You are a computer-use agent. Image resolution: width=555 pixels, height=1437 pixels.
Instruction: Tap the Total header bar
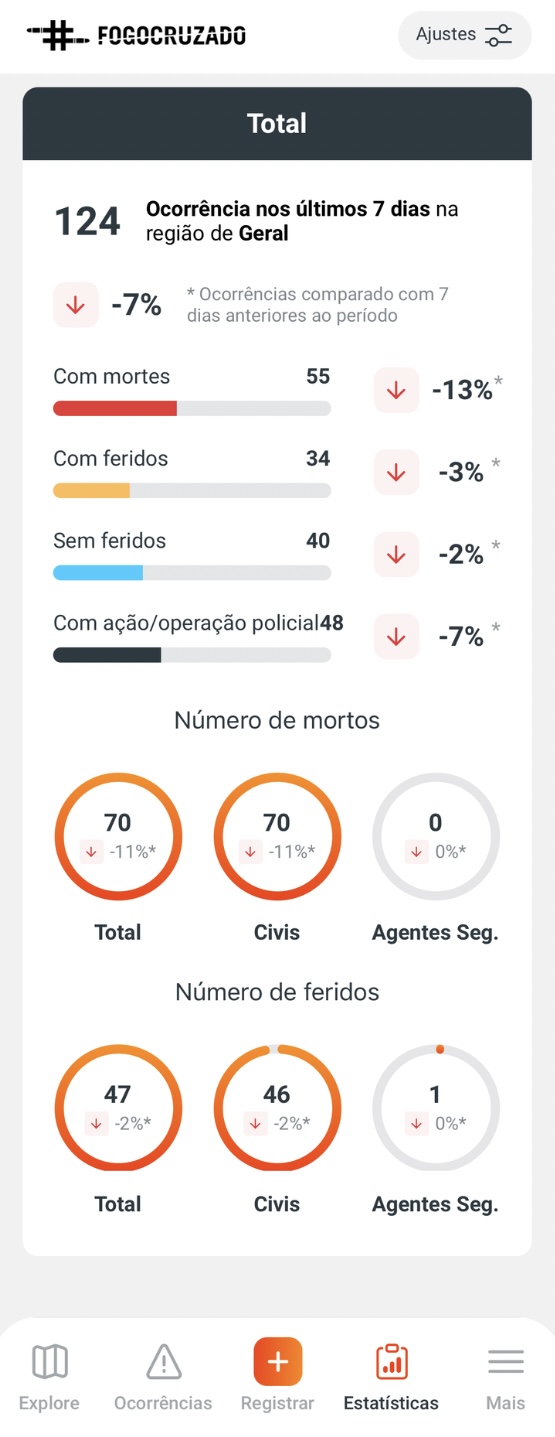(277, 124)
